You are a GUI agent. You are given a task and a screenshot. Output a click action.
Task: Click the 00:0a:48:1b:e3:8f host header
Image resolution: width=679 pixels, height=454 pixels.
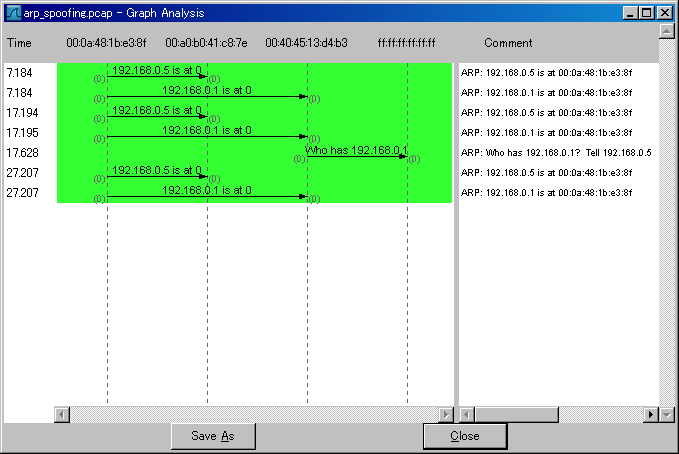[106, 44]
